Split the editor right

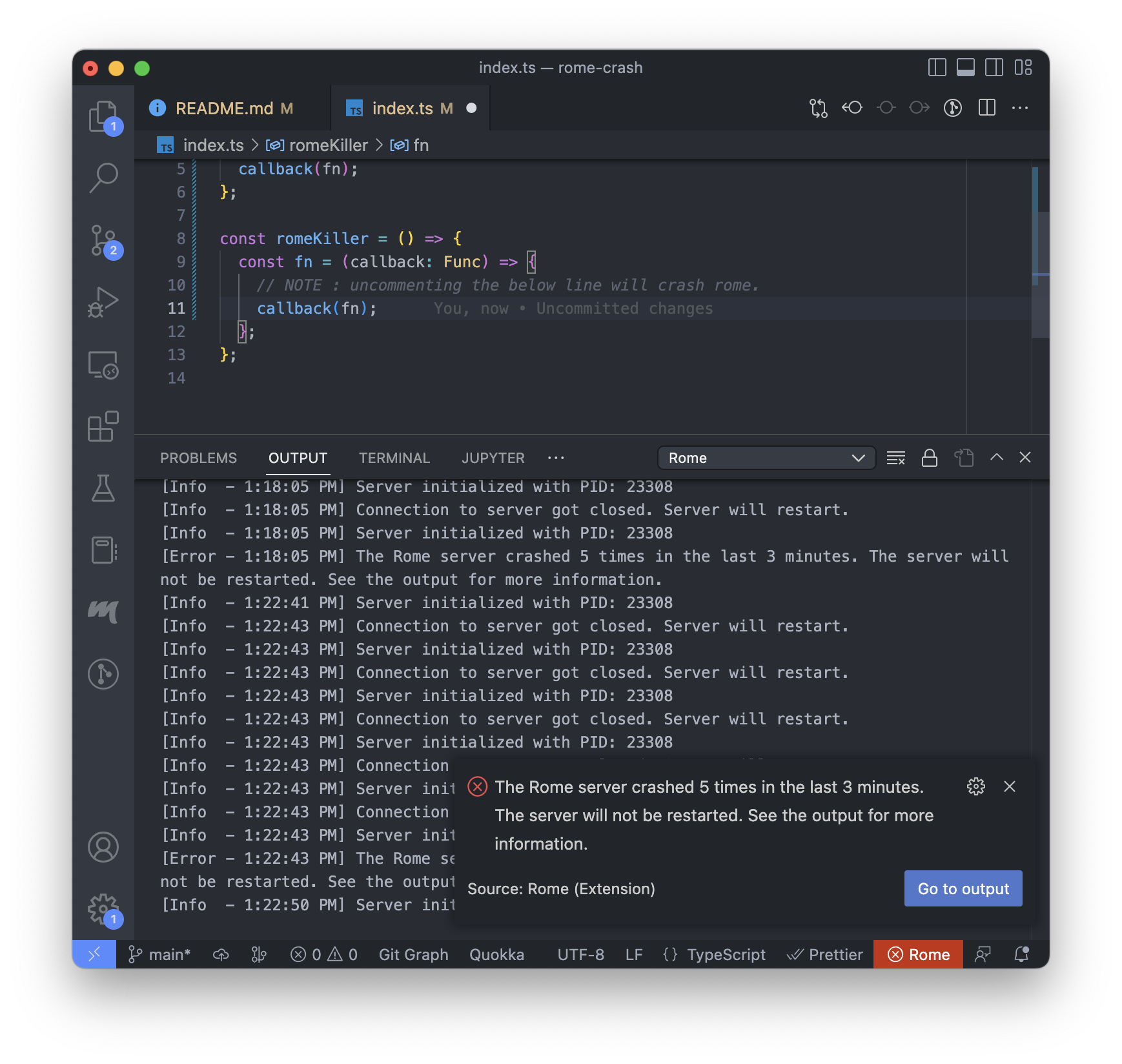click(987, 108)
